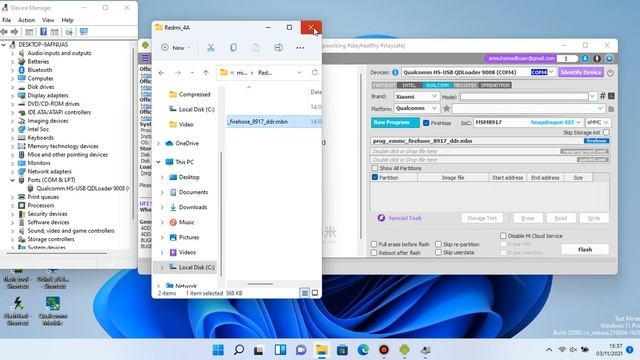Toggle the FireHose checkbox

[x=426, y=123]
